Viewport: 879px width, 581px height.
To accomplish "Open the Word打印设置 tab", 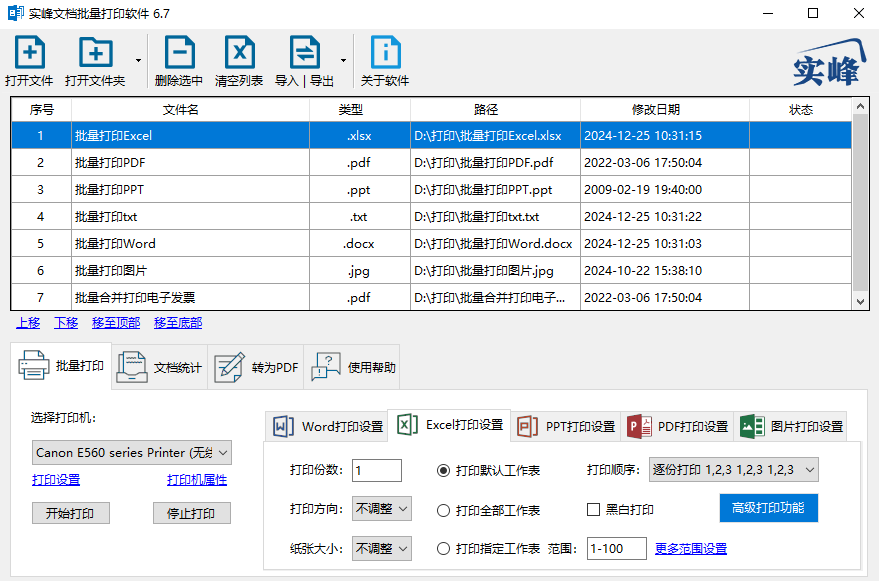I will [x=327, y=426].
